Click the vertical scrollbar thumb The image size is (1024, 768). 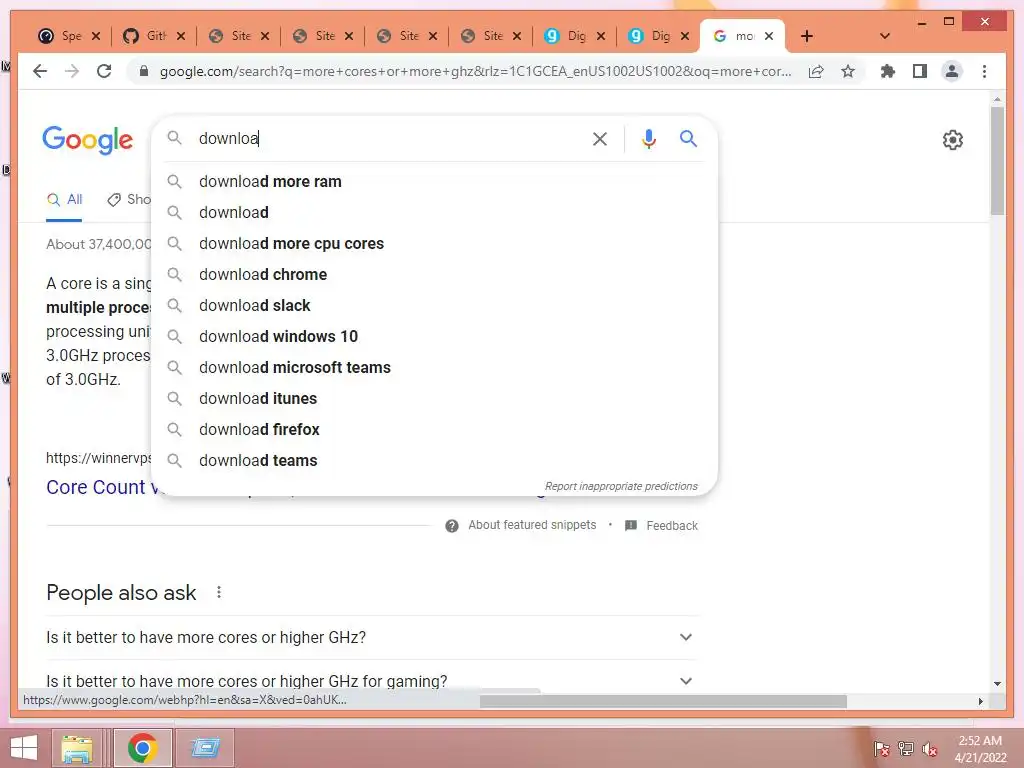[x=997, y=161]
